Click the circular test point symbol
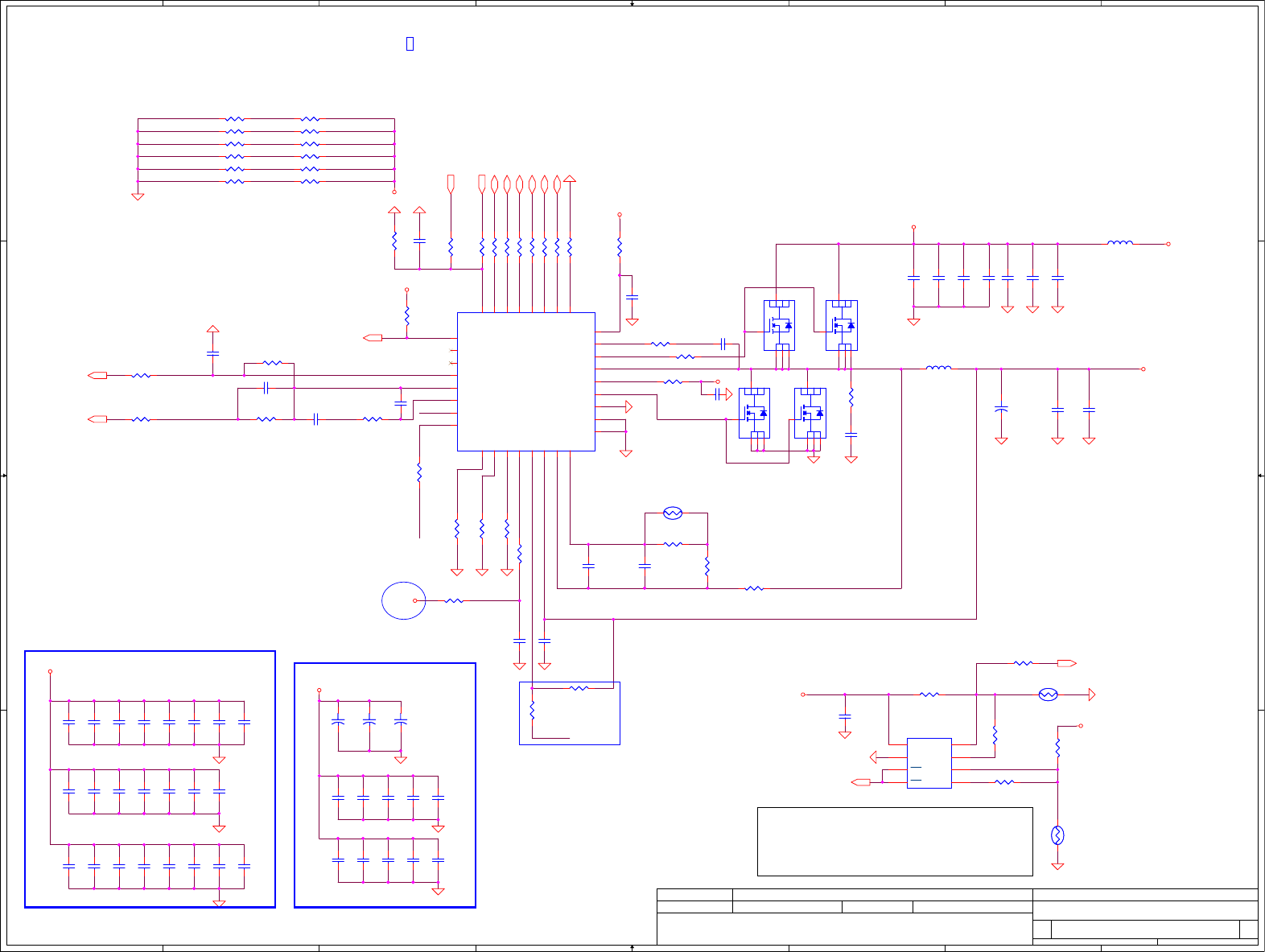 [x=404, y=600]
